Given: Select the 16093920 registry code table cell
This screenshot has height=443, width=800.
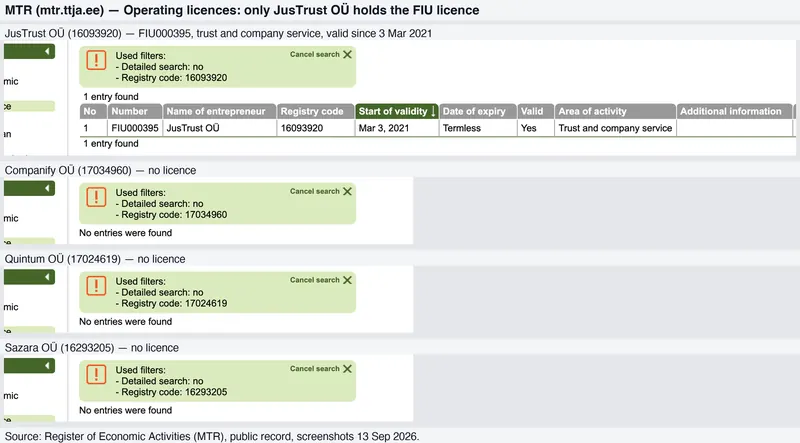Looking at the screenshot, I should coord(315,128).
